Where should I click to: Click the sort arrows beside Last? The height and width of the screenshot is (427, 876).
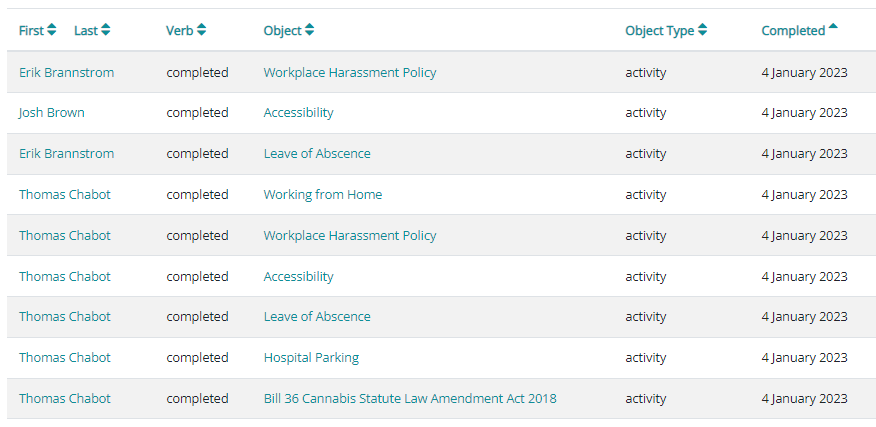pos(106,31)
